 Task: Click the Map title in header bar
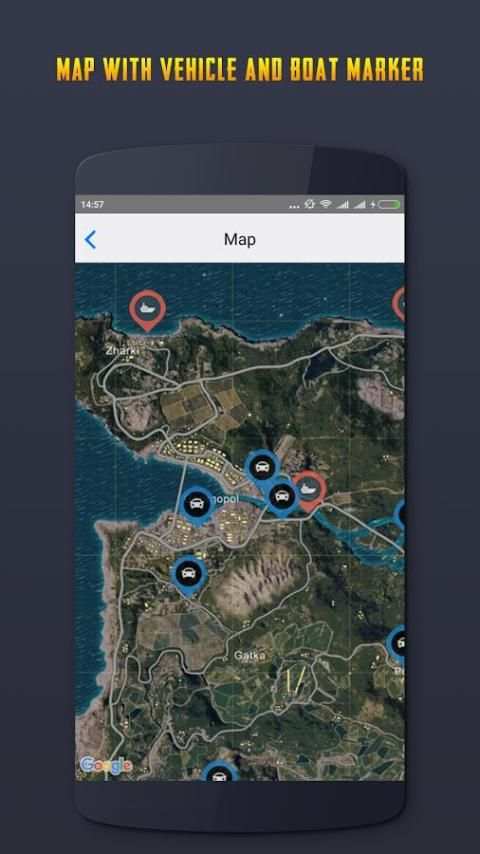[x=240, y=239]
